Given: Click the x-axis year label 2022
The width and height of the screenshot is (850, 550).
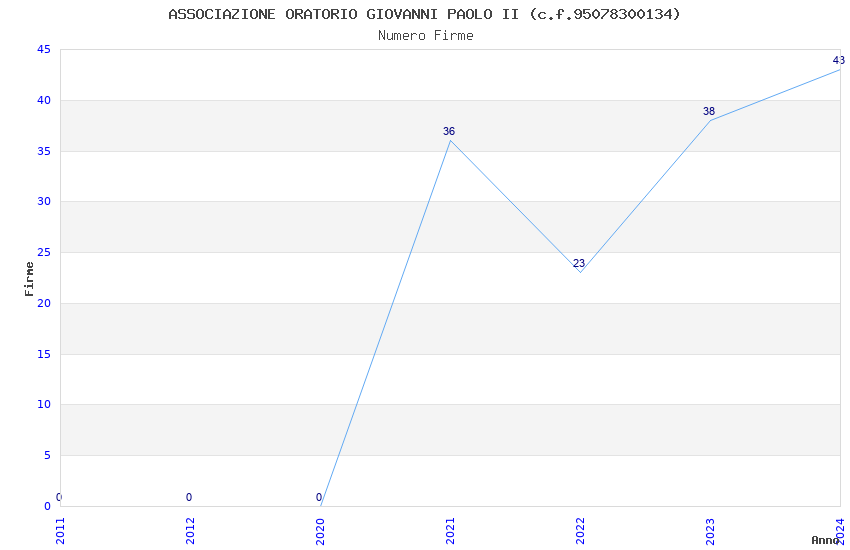Looking at the screenshot, I should click(x=581, y=531).
